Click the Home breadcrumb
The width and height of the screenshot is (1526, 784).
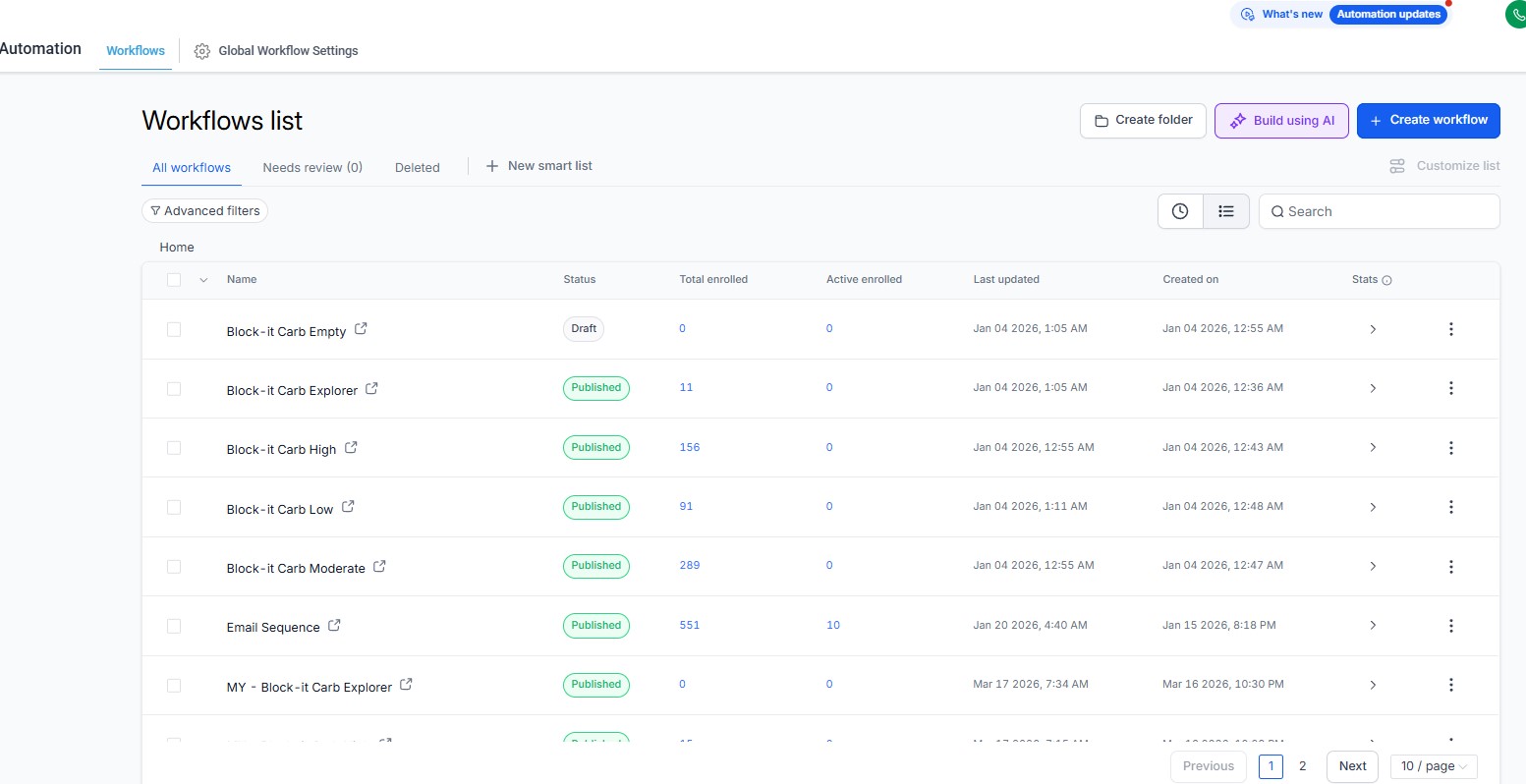click(177, 248)
